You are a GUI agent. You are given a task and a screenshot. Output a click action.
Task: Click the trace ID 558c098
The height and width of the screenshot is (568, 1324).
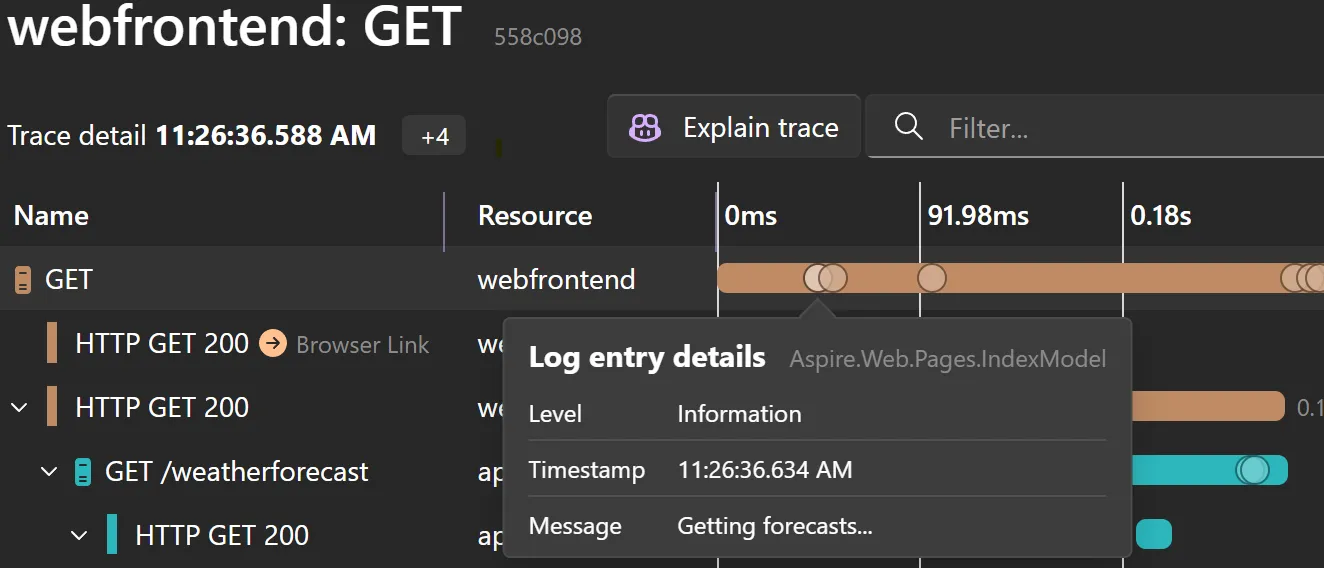538,37
